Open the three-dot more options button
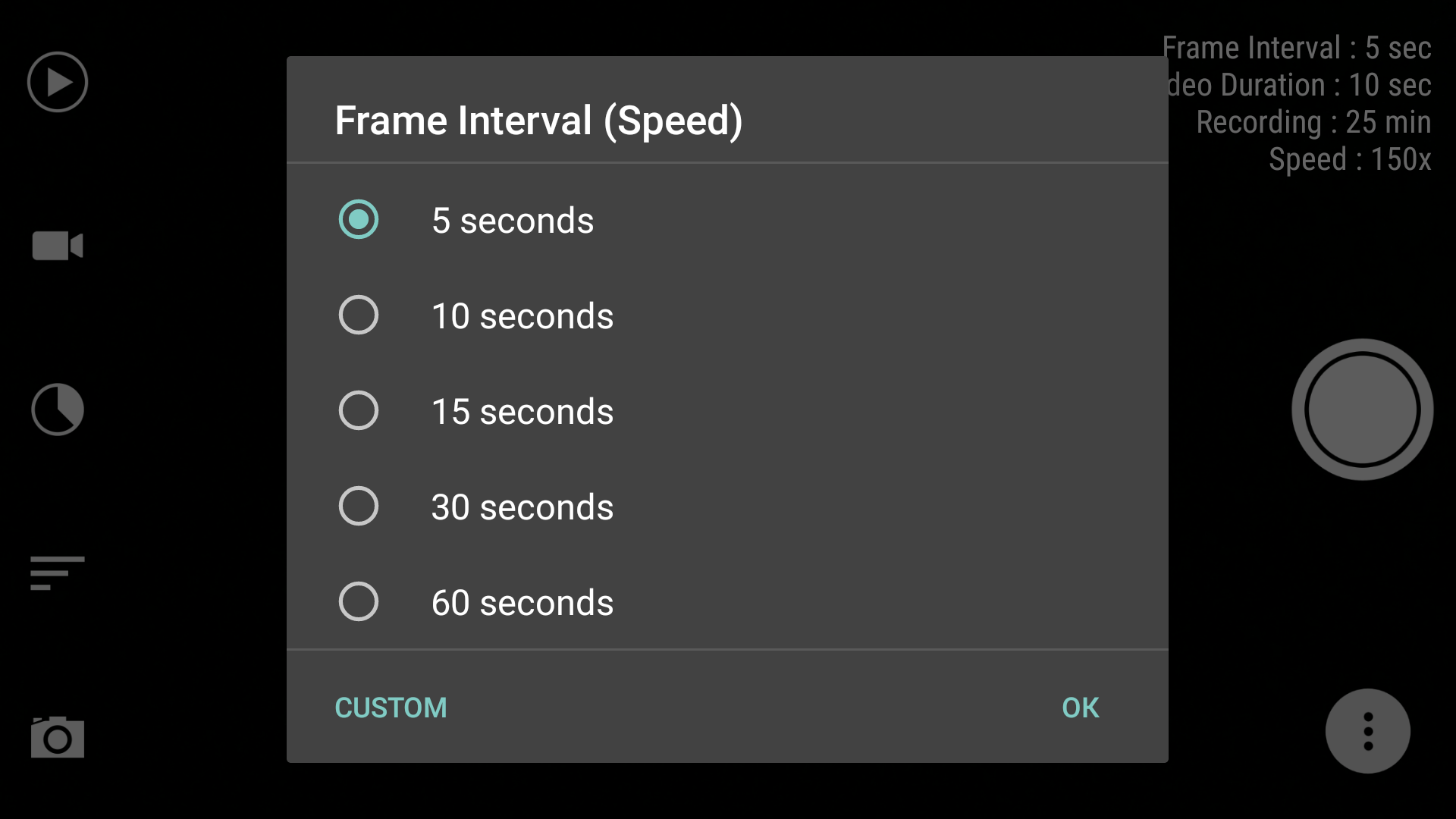The height and width of the screenshot is (819, 1456). (x=1368, y=731)
